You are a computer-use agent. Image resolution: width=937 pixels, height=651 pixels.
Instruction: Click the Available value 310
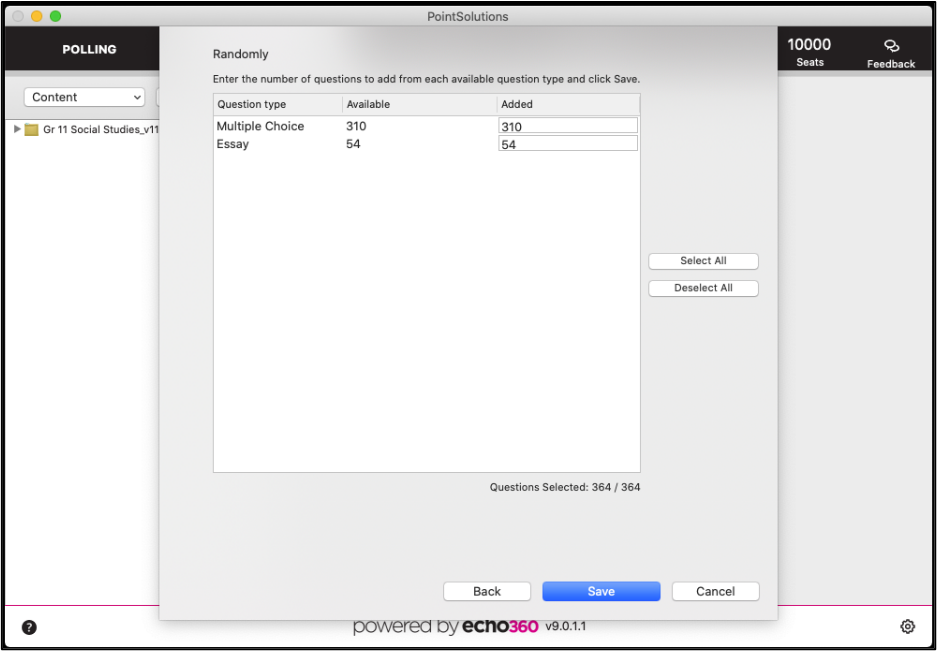(x=356, y=126)
